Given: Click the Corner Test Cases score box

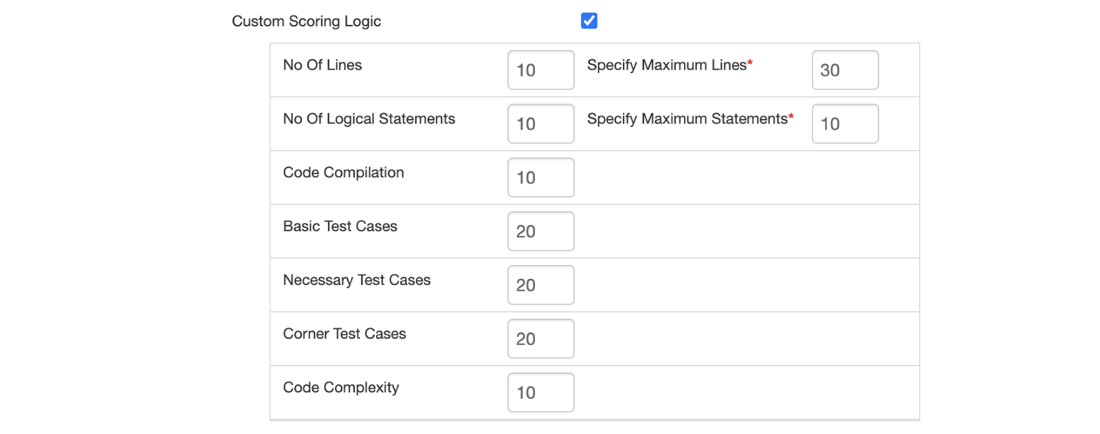Looking at the screenshot, I should pos(540,339).
